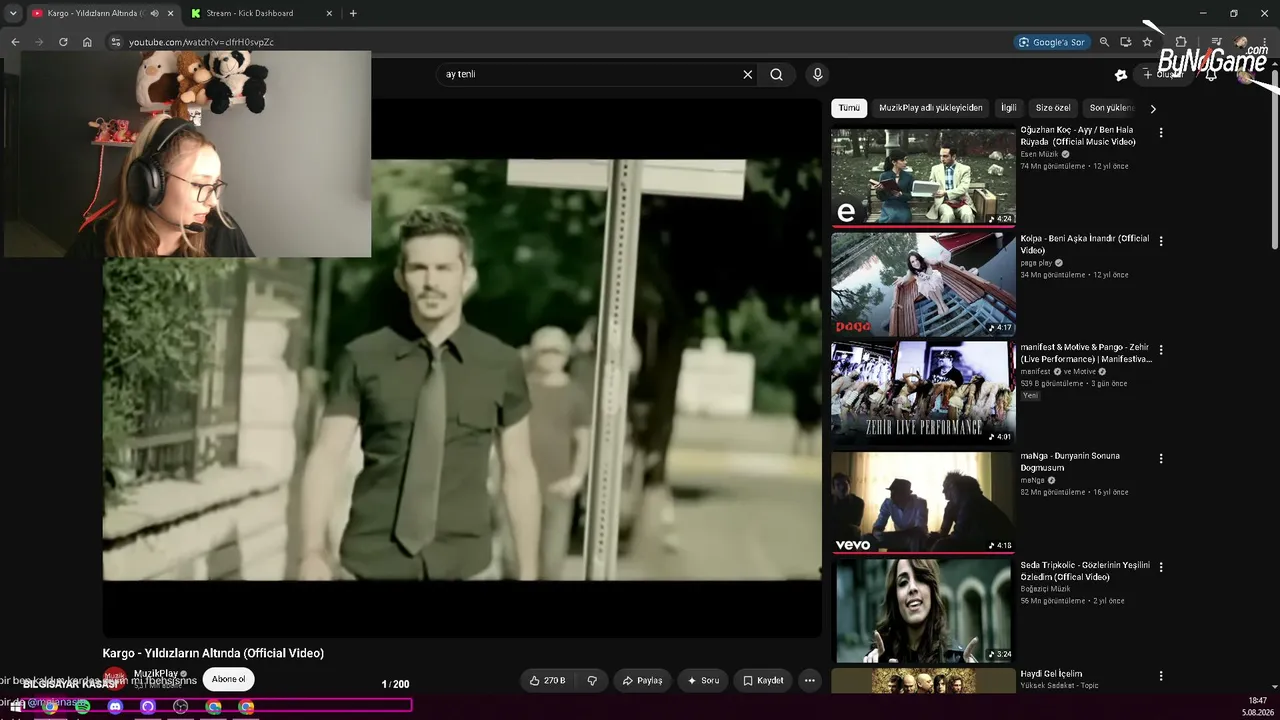Open Discord from the taskbar
Viewport: 1280px width, 720px height.
115,706
